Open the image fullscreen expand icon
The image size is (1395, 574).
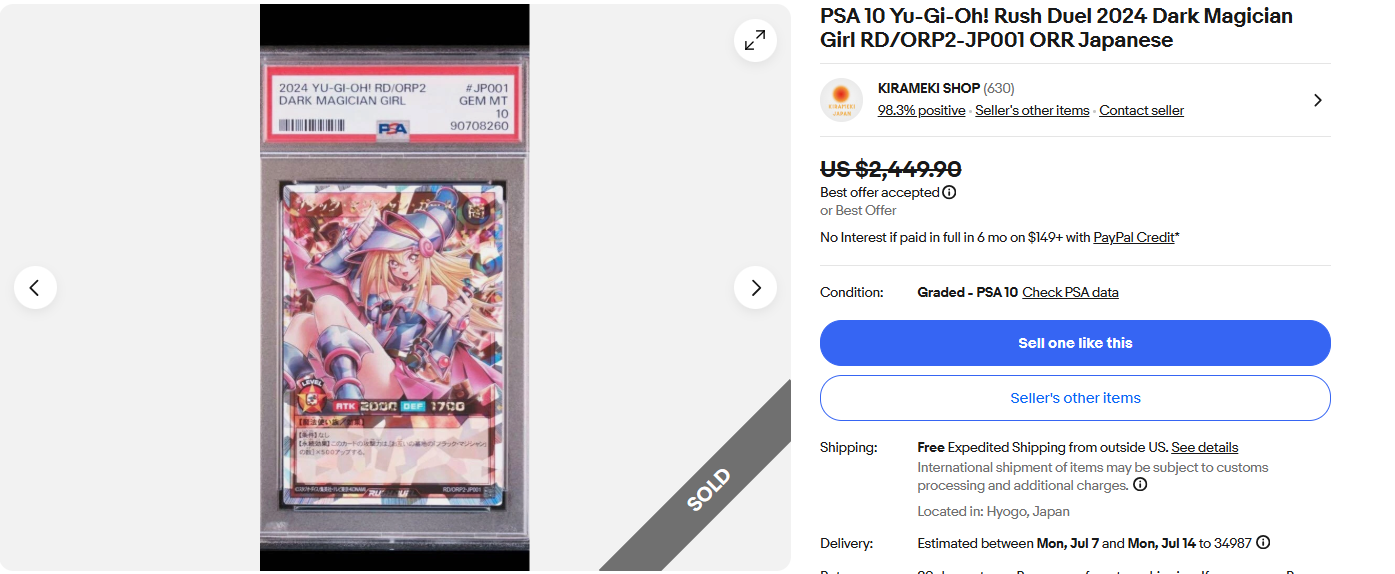tap(755, 40)
